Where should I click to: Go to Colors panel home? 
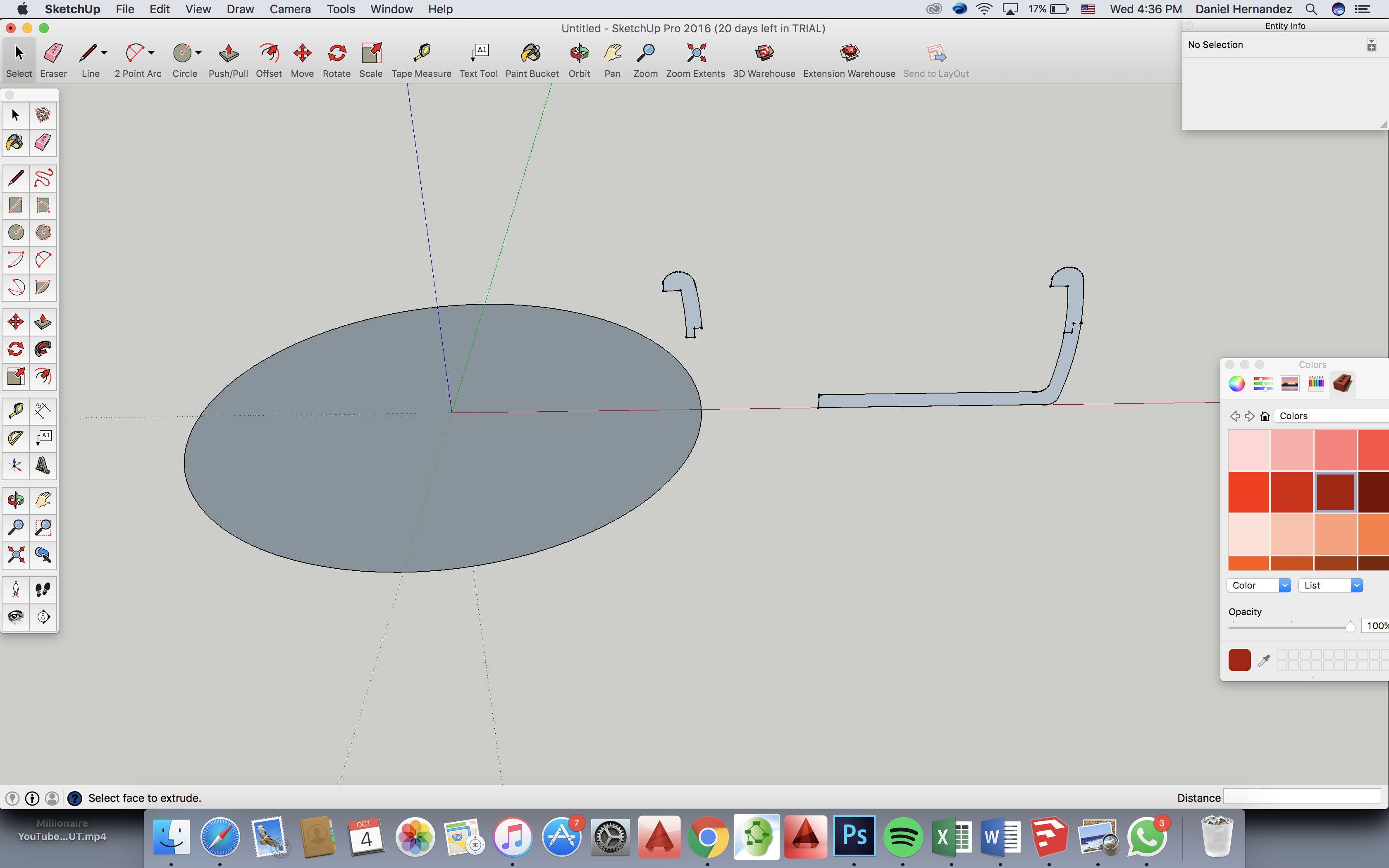(1265, 416)
